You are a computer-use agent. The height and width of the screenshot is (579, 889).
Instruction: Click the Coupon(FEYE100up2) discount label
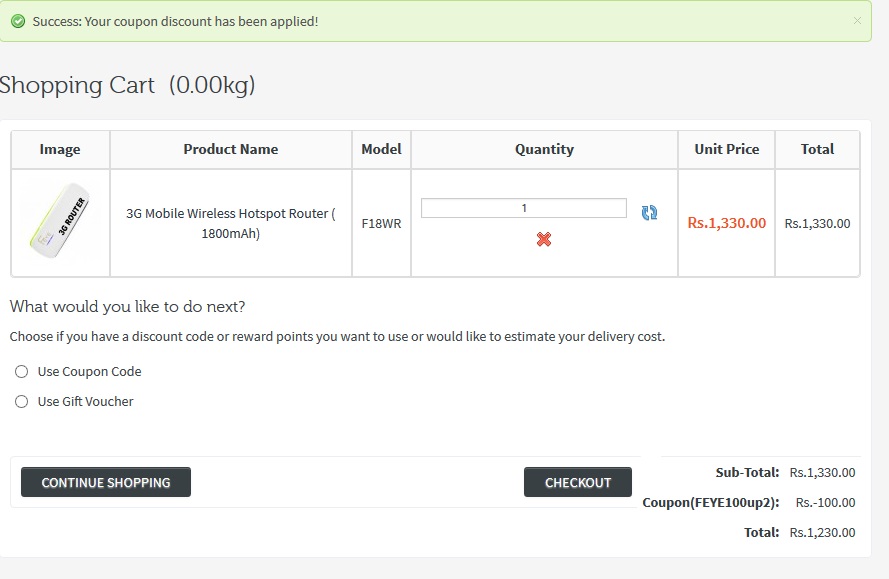coord(711,502)
